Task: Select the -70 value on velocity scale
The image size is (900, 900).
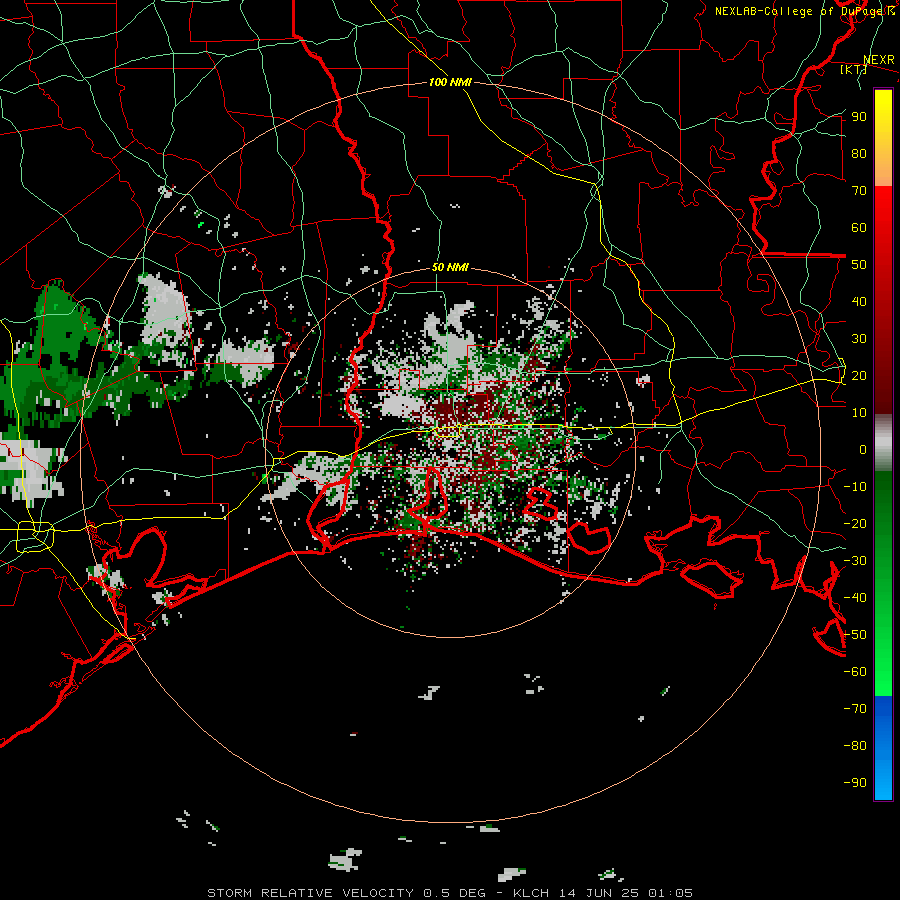Action: point(855,709)
